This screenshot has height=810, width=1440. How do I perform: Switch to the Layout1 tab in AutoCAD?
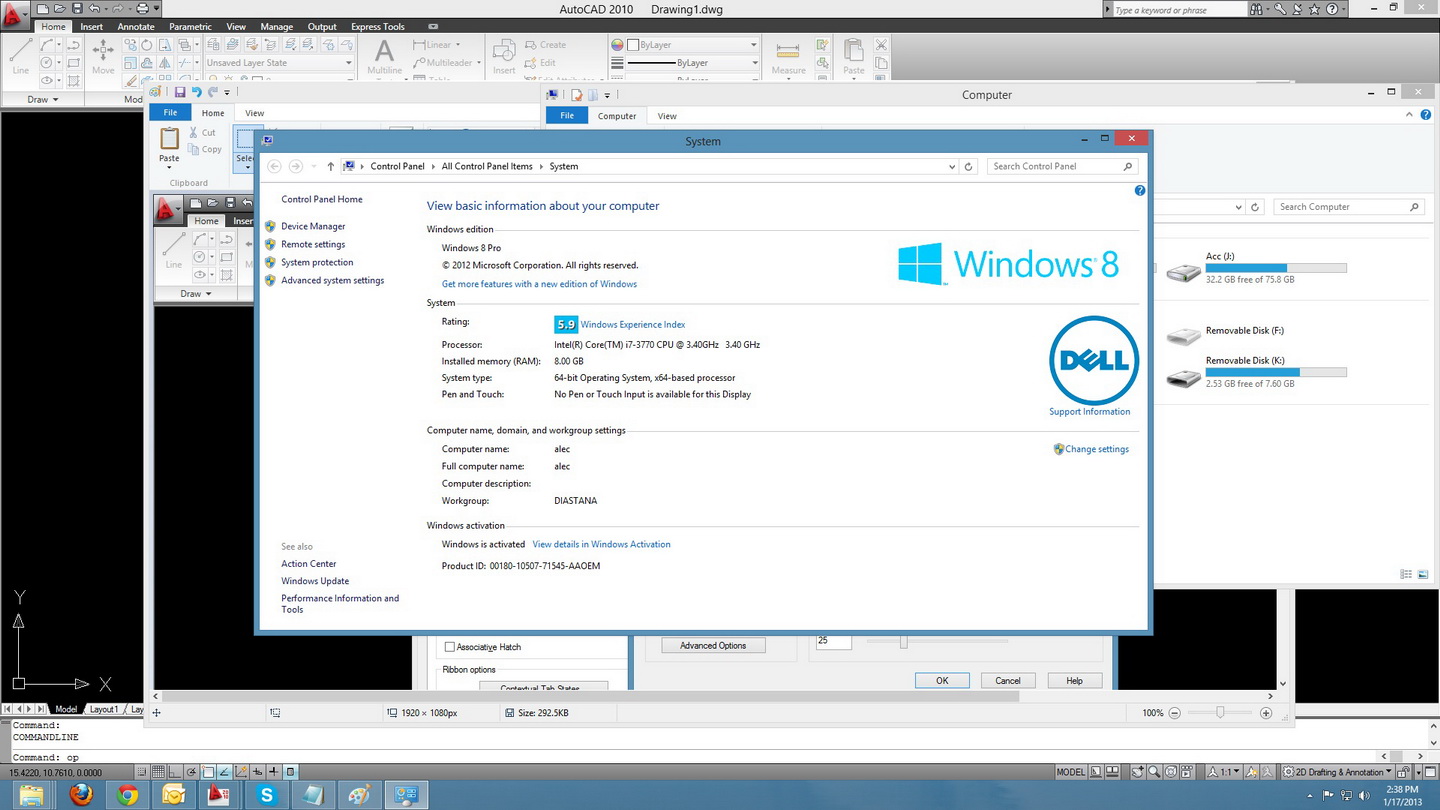click(x=104, y=709)
